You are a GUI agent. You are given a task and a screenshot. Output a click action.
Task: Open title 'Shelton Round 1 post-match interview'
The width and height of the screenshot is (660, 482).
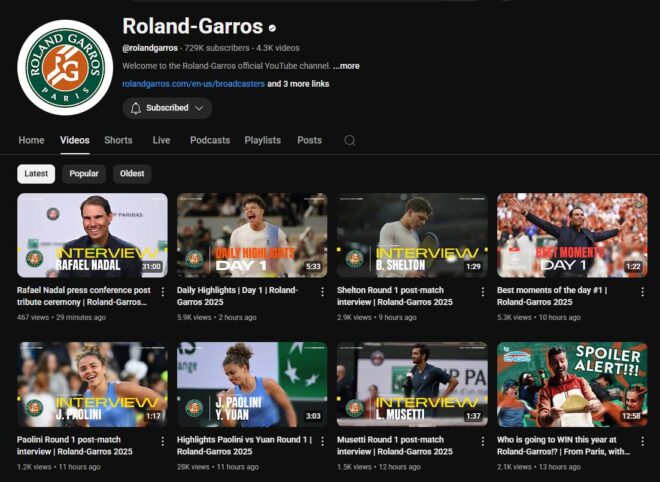(x=395, y=296)
